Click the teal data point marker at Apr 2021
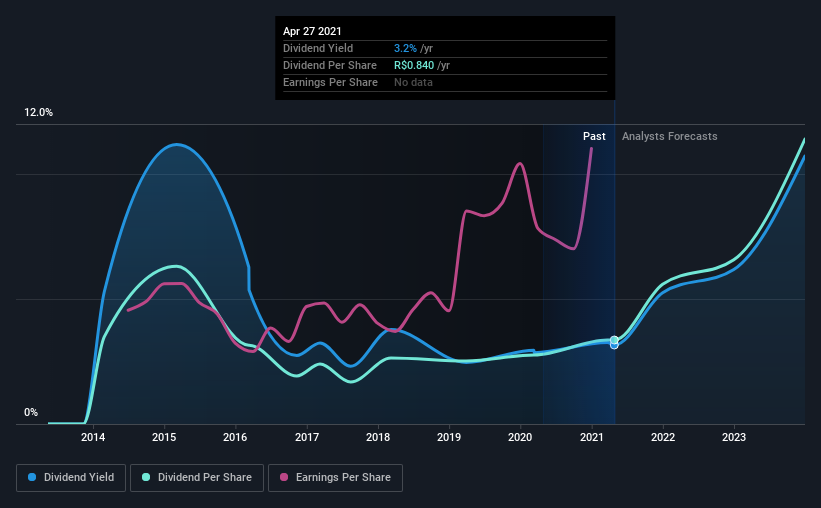Image resolution: width=821 pixels, height=508 pixels. (614, 340)
